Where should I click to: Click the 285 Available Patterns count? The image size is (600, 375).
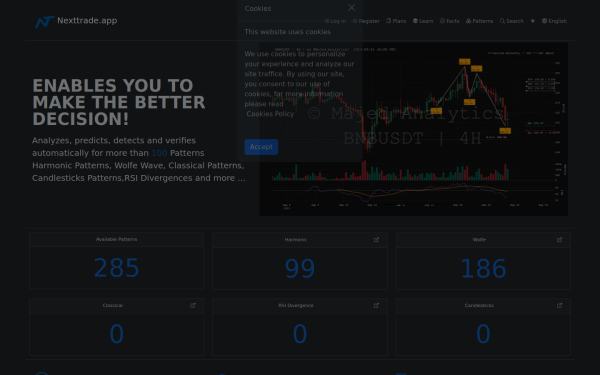(116, 268)
